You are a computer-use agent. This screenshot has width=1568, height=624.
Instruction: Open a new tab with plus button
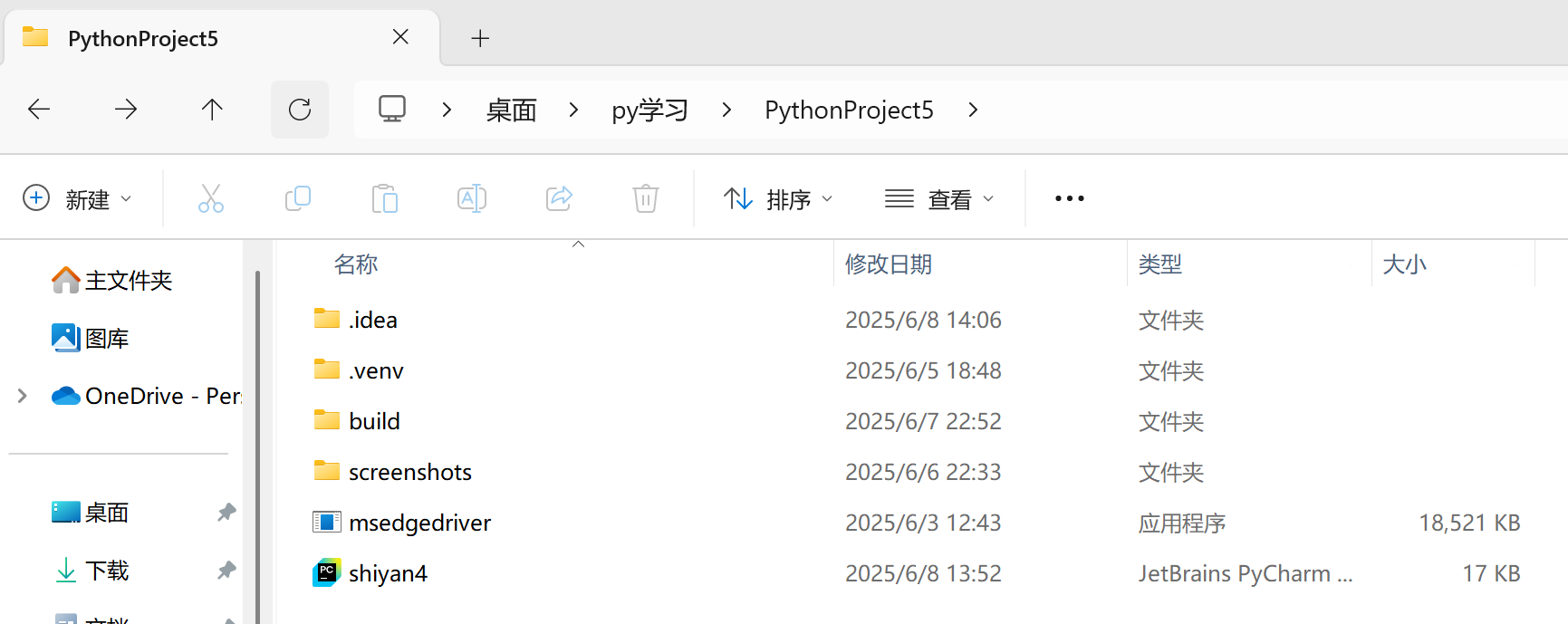point(480,38)
